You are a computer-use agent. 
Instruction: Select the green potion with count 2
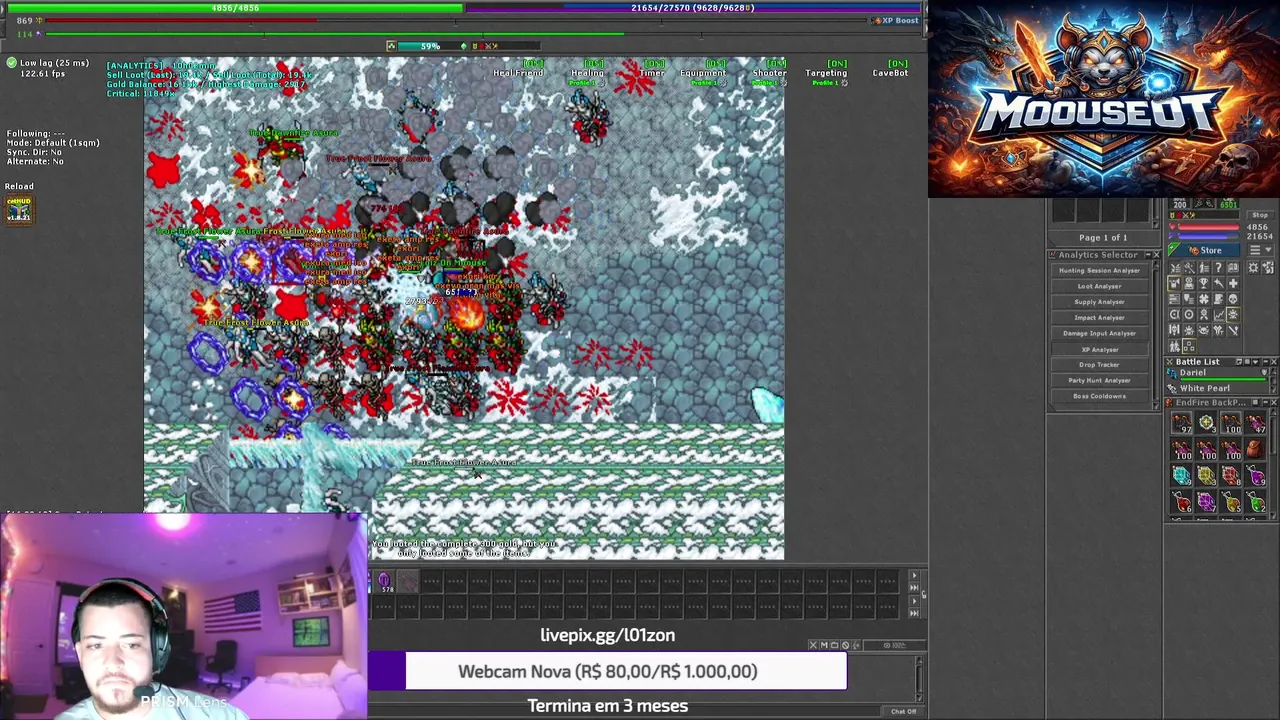(x=1256, y=503)
